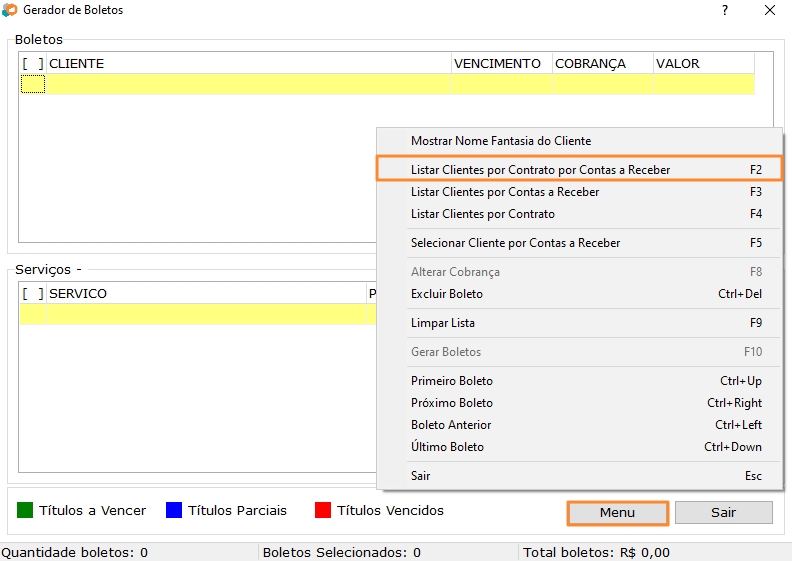This screenshot has height=561, width=792.
Task: Click the red Títulos Vencidos swatch
Action: pos(323,511)
